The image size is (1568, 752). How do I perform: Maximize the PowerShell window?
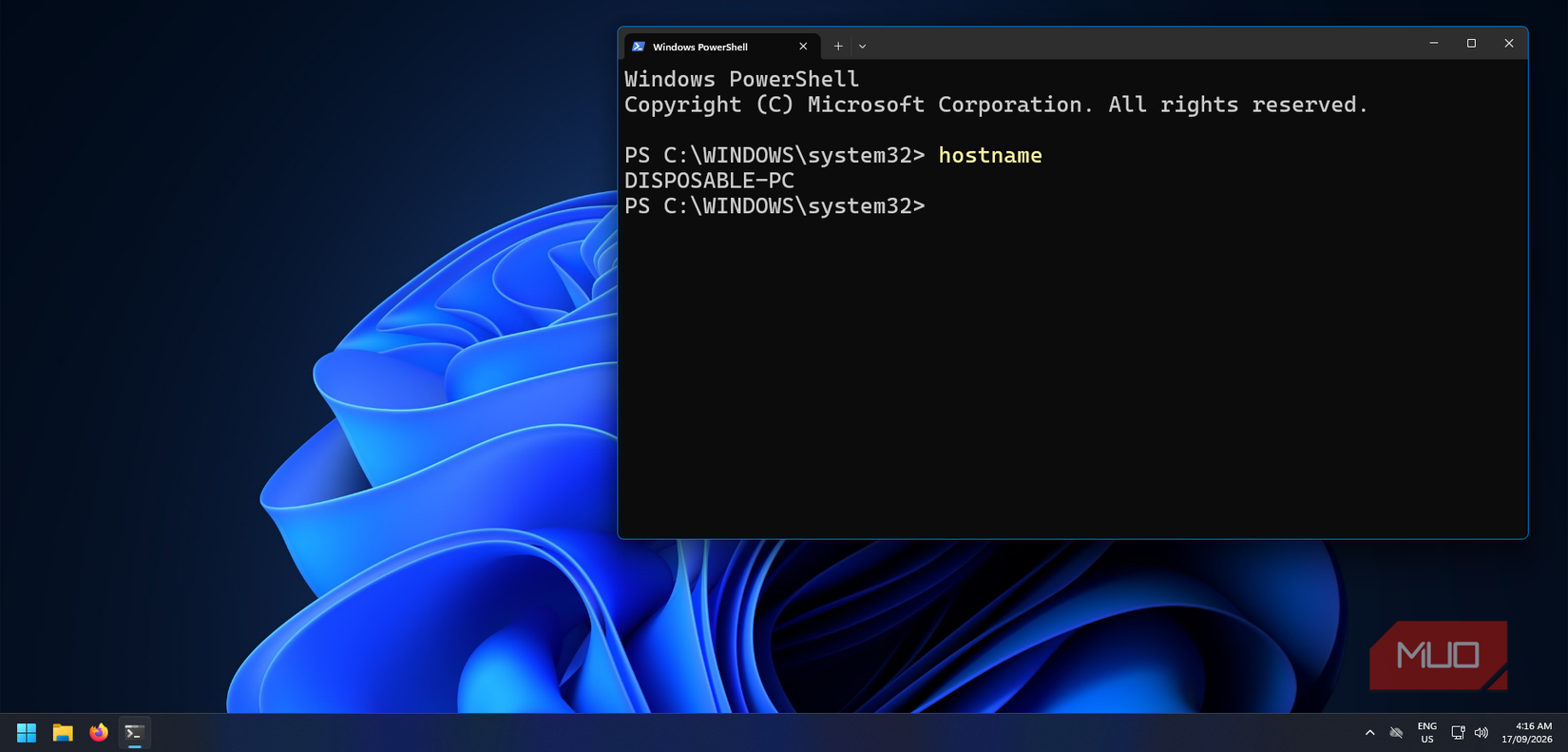pyautogui.click(x=1471, y=43)
